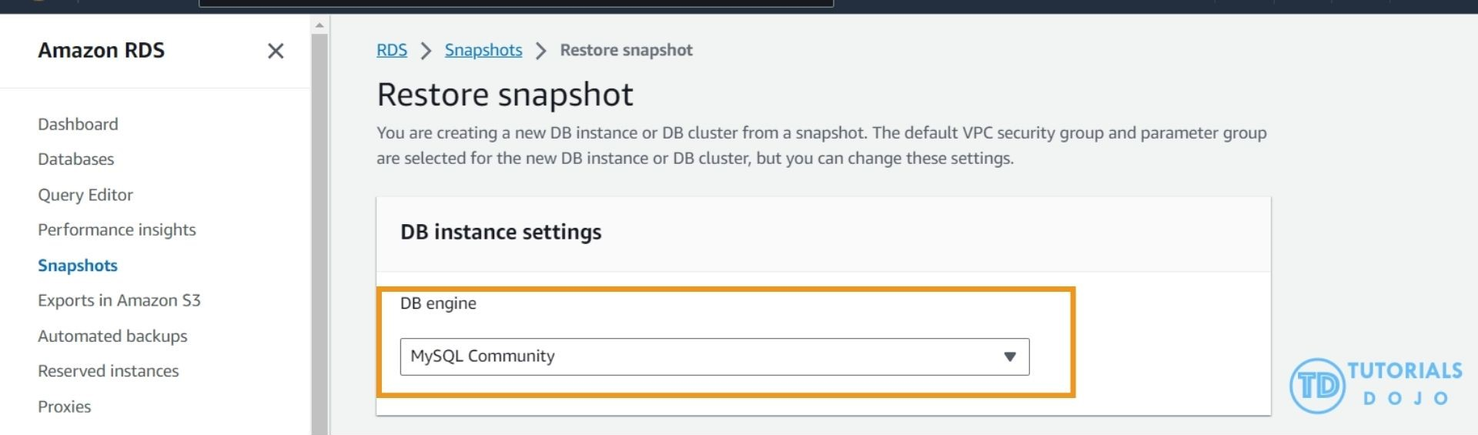Viewport: 1478px width, 435px height.
Task: Go to Reserved instances
Action: pyautogui.click(x=108, y=371)
